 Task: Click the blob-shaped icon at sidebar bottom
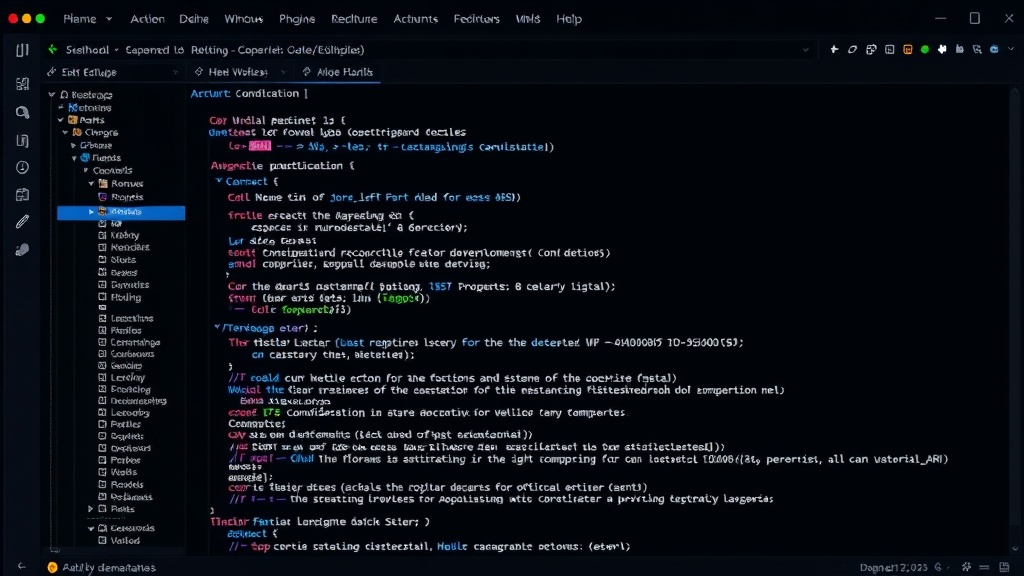click(x=22, y=250)
